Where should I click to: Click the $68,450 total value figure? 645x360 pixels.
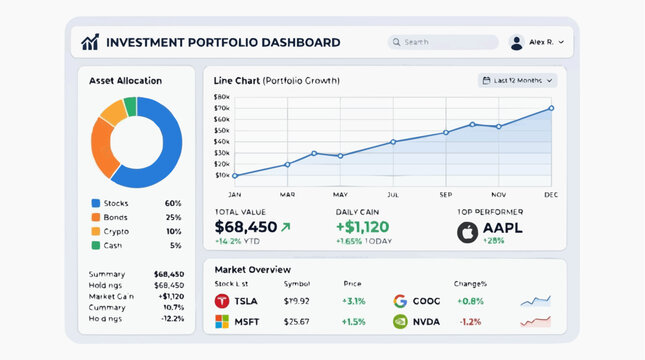246,227
